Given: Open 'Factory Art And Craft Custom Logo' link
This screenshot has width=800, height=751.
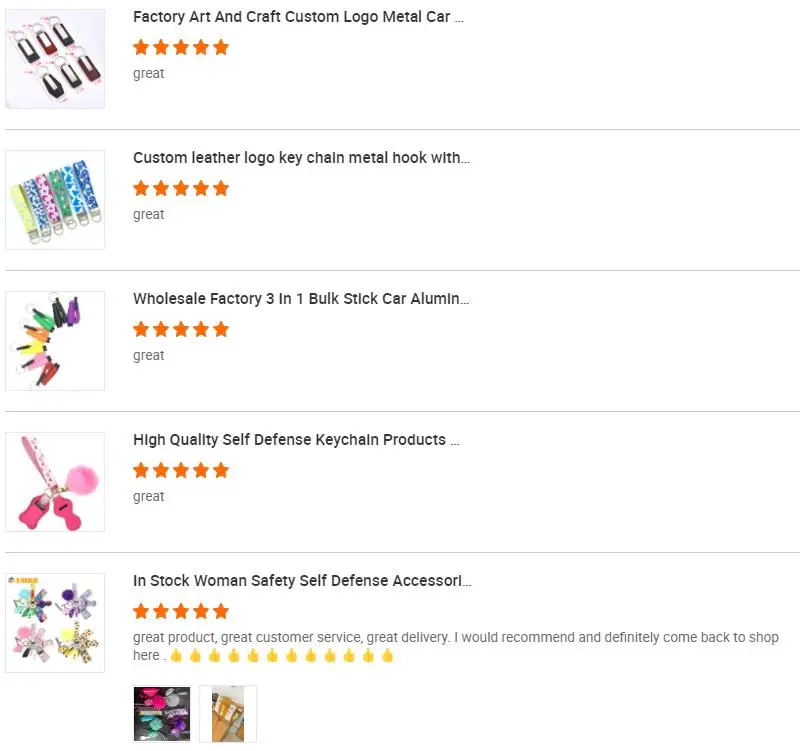Looking at the screenshot, I should (298, 17).
